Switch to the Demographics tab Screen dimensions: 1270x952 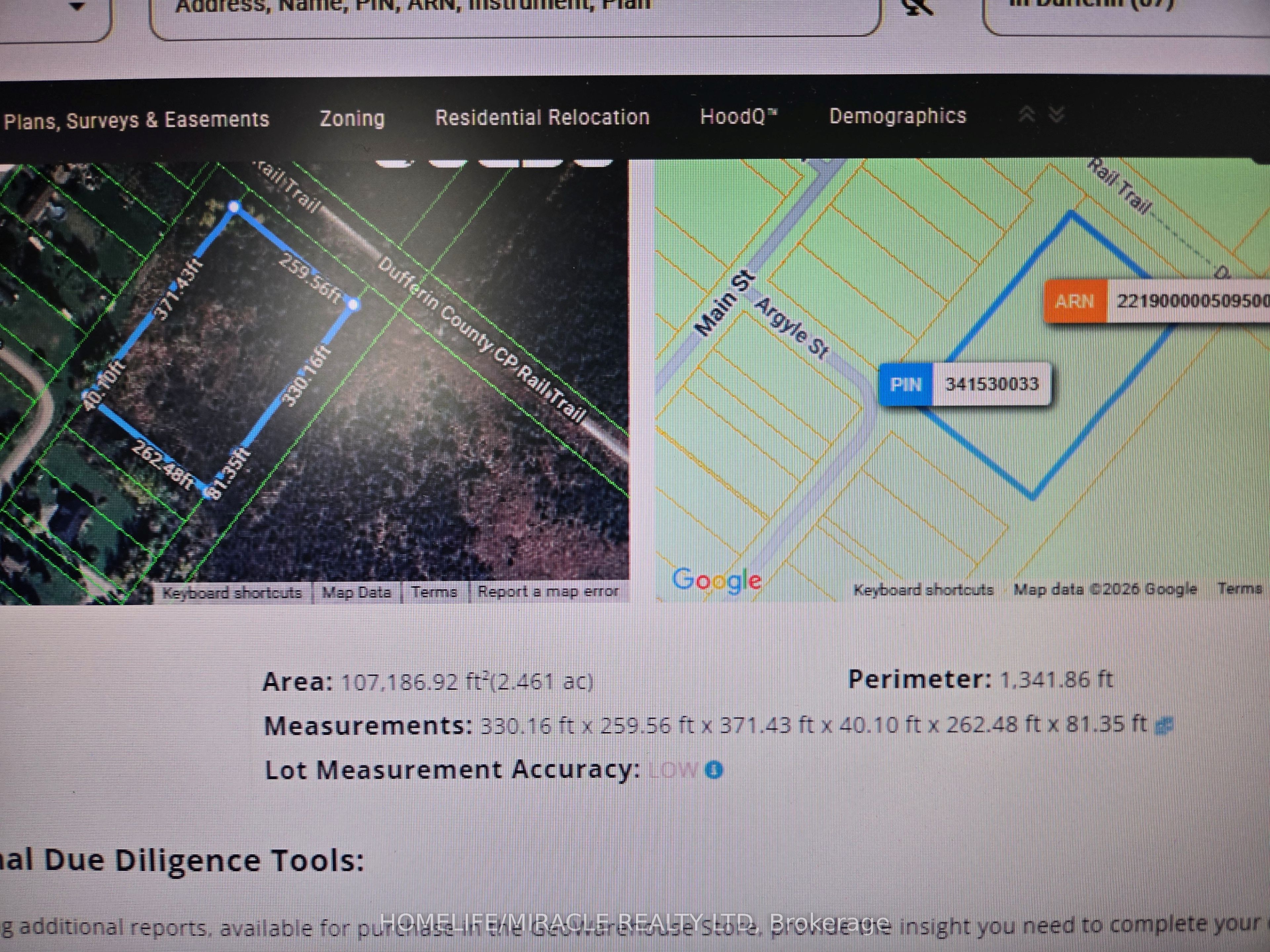(x=897, y=116)
